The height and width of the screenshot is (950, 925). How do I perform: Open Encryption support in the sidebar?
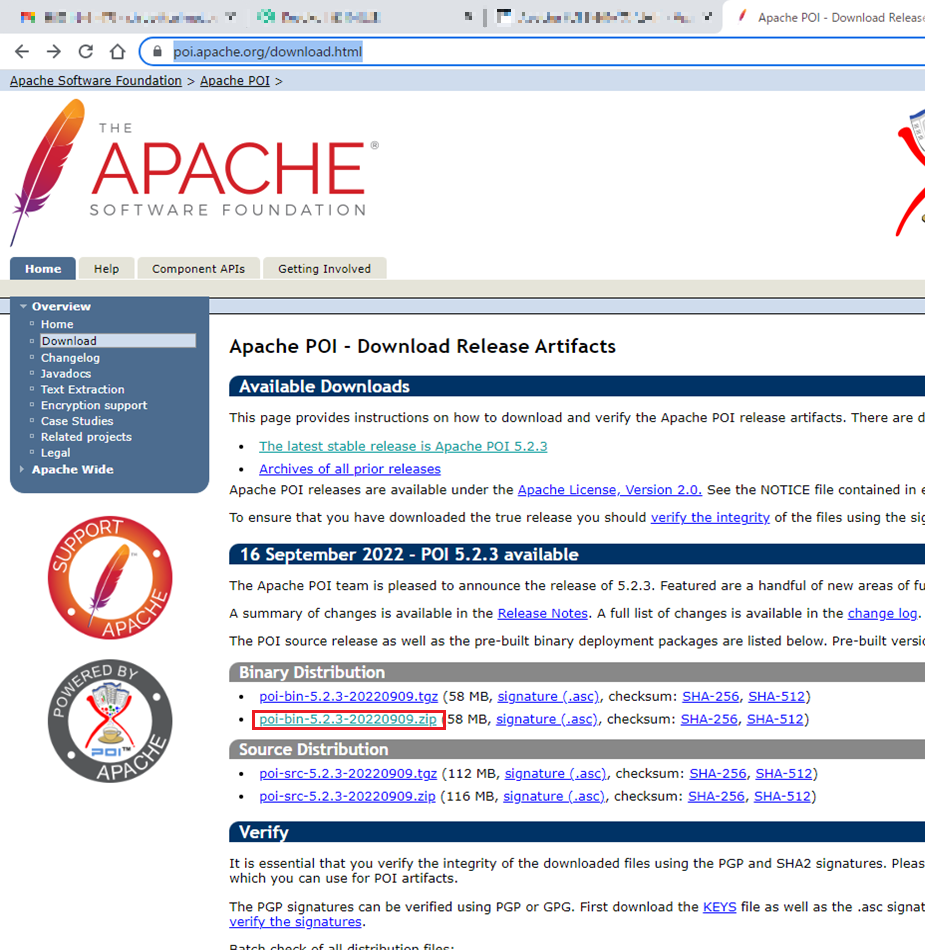(94, 405)
